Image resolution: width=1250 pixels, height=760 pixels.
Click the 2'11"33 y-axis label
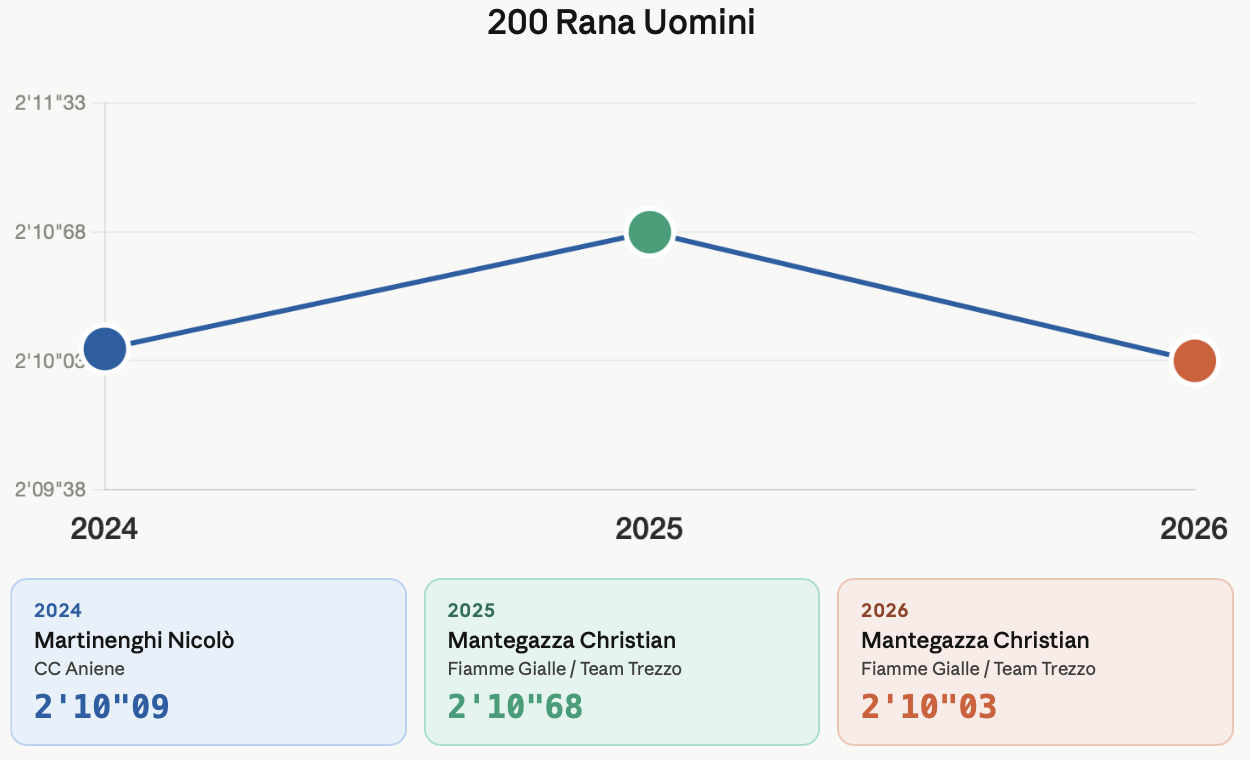[49, 103]
